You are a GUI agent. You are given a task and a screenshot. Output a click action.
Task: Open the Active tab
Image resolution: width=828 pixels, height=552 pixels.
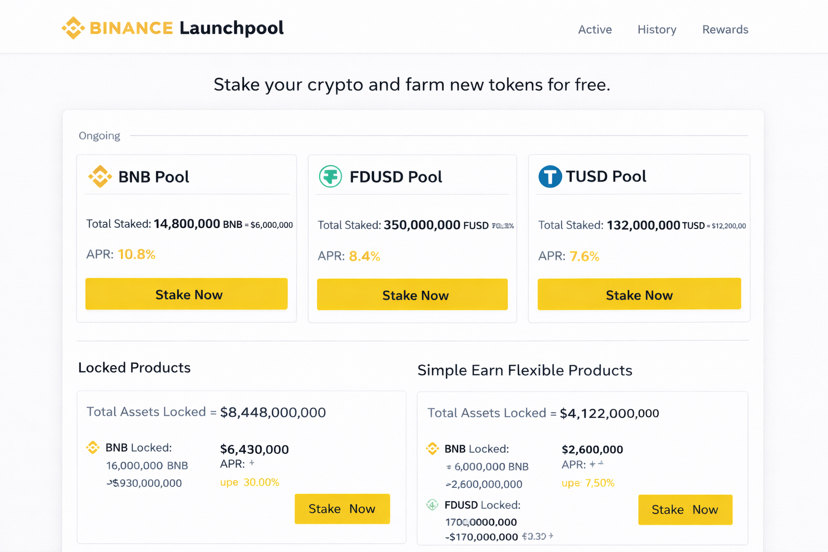click(594, 30)
